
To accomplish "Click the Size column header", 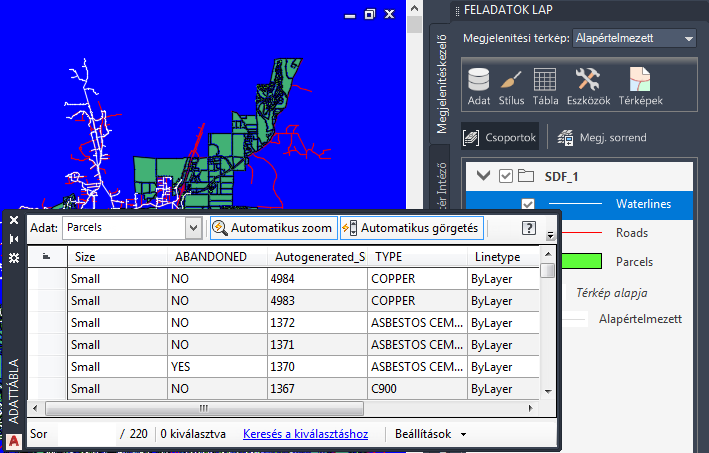I will (118, 257).
